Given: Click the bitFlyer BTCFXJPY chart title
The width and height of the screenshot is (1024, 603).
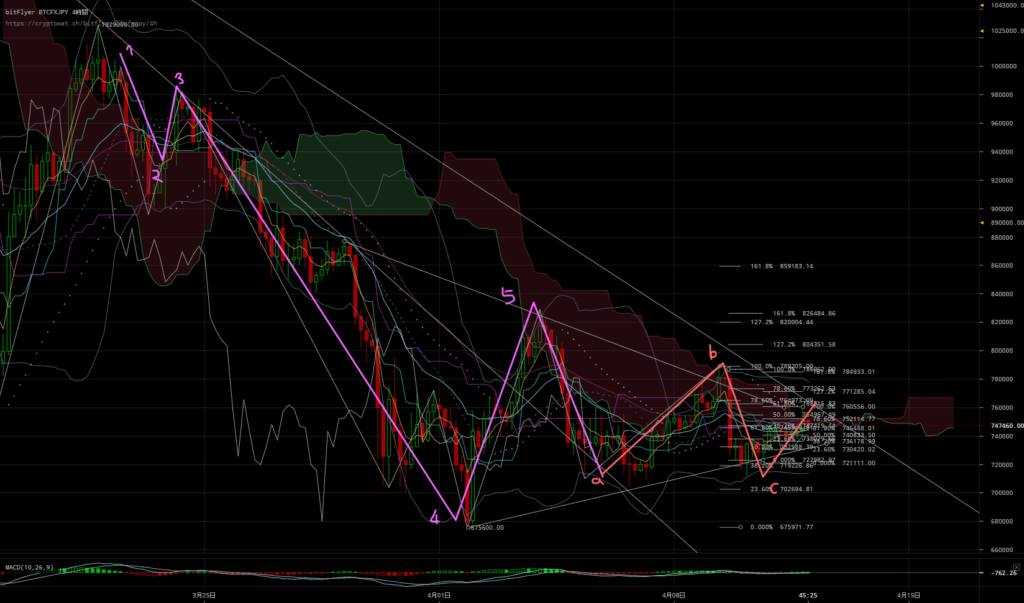Looking at the screenshot, I should coord(42,8).
